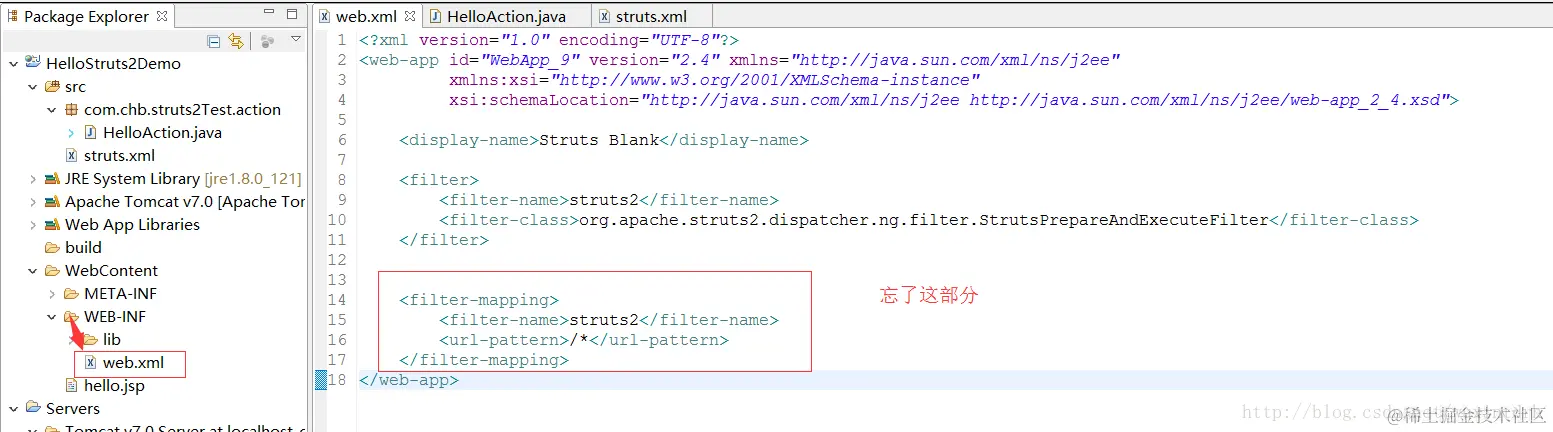
Task: Open the Package Explorer View Menu triangle
Action: [x=296, y=40]
